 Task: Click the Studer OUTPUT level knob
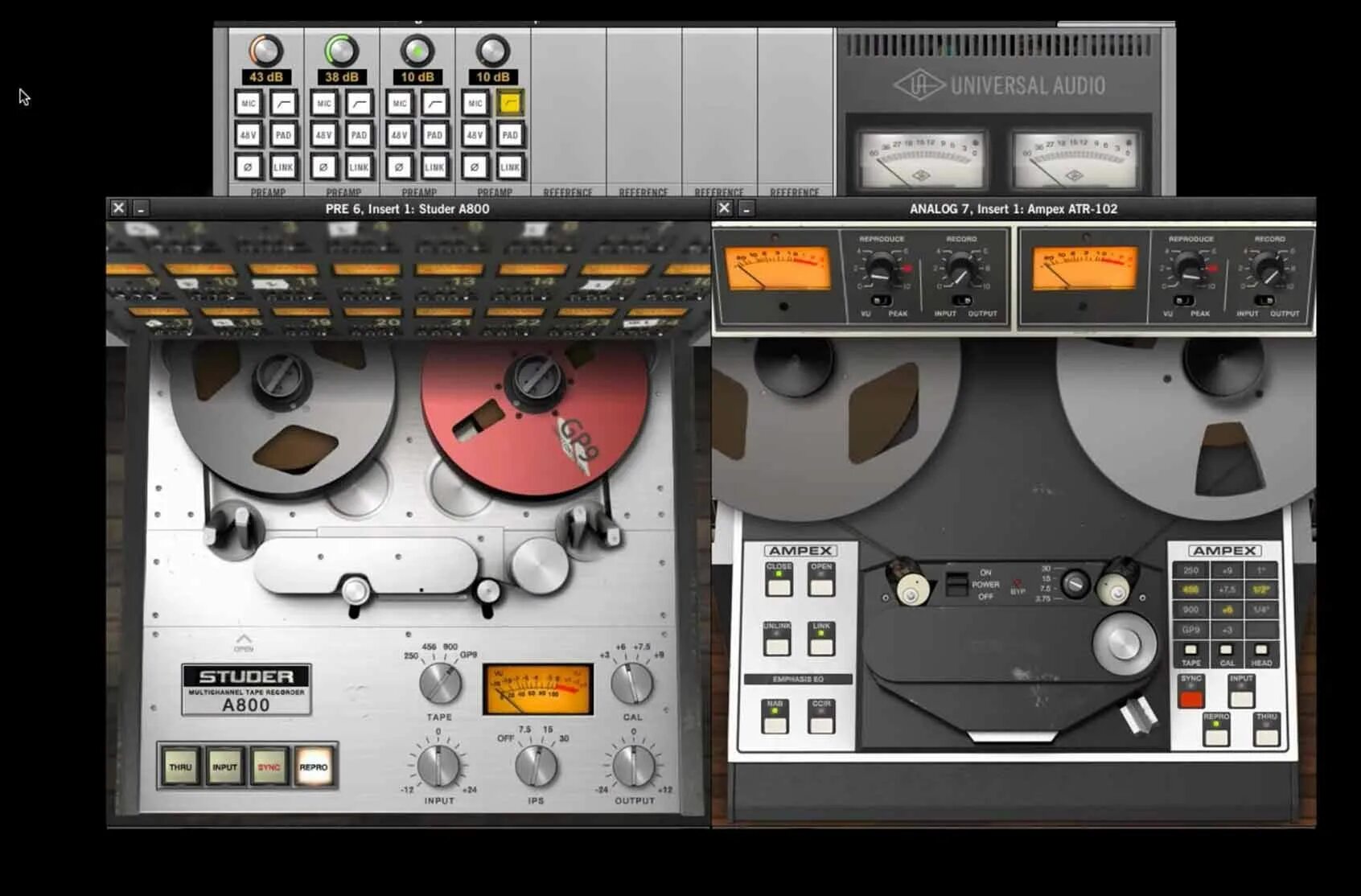(x=634, y=766)
